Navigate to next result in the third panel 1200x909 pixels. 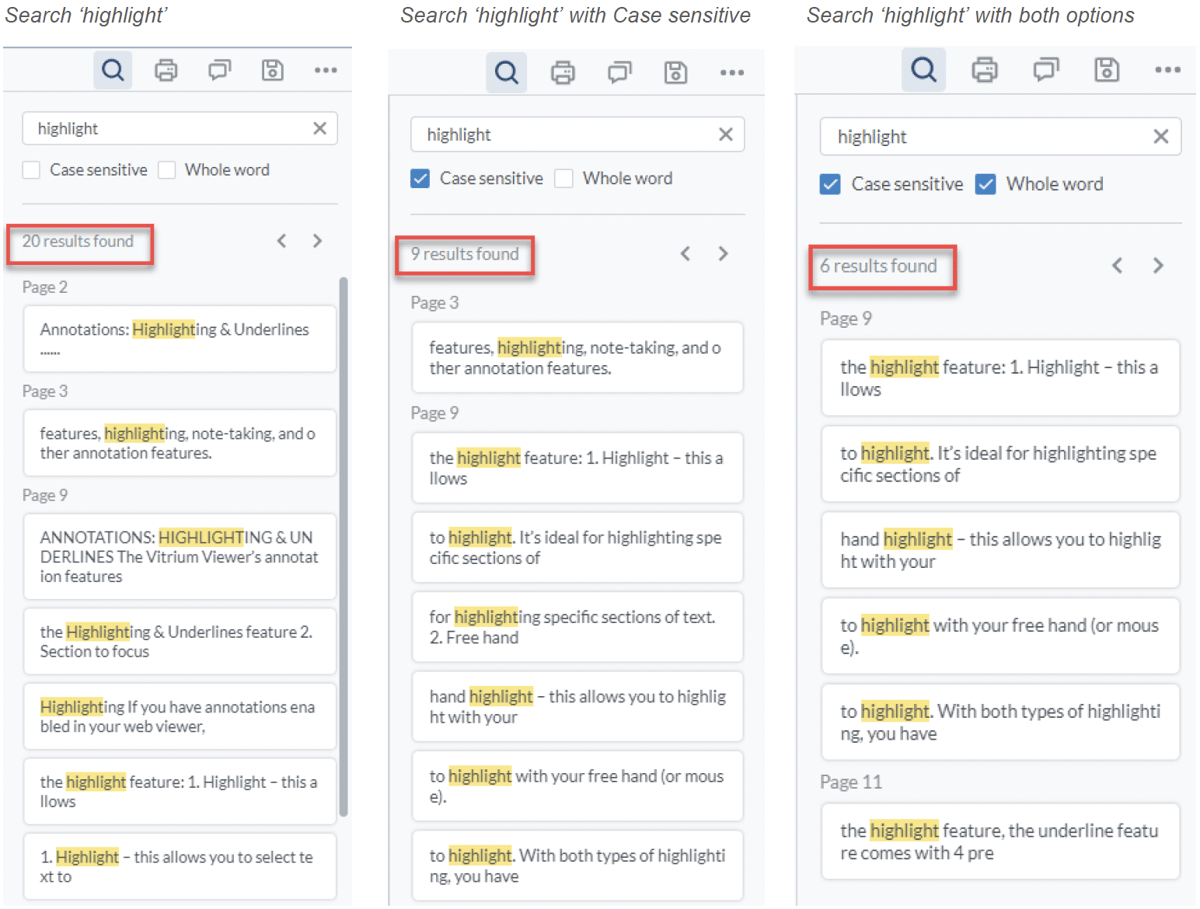coord(1158,265)
